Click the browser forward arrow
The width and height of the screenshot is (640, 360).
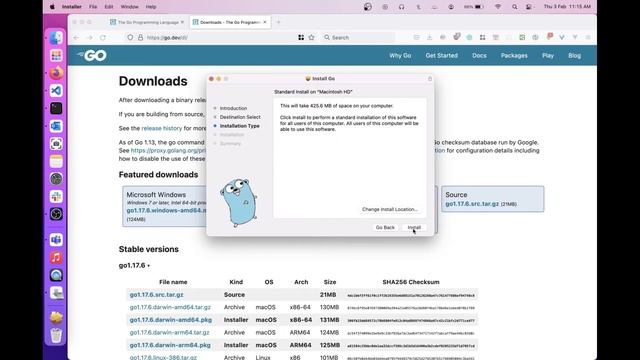89,38
